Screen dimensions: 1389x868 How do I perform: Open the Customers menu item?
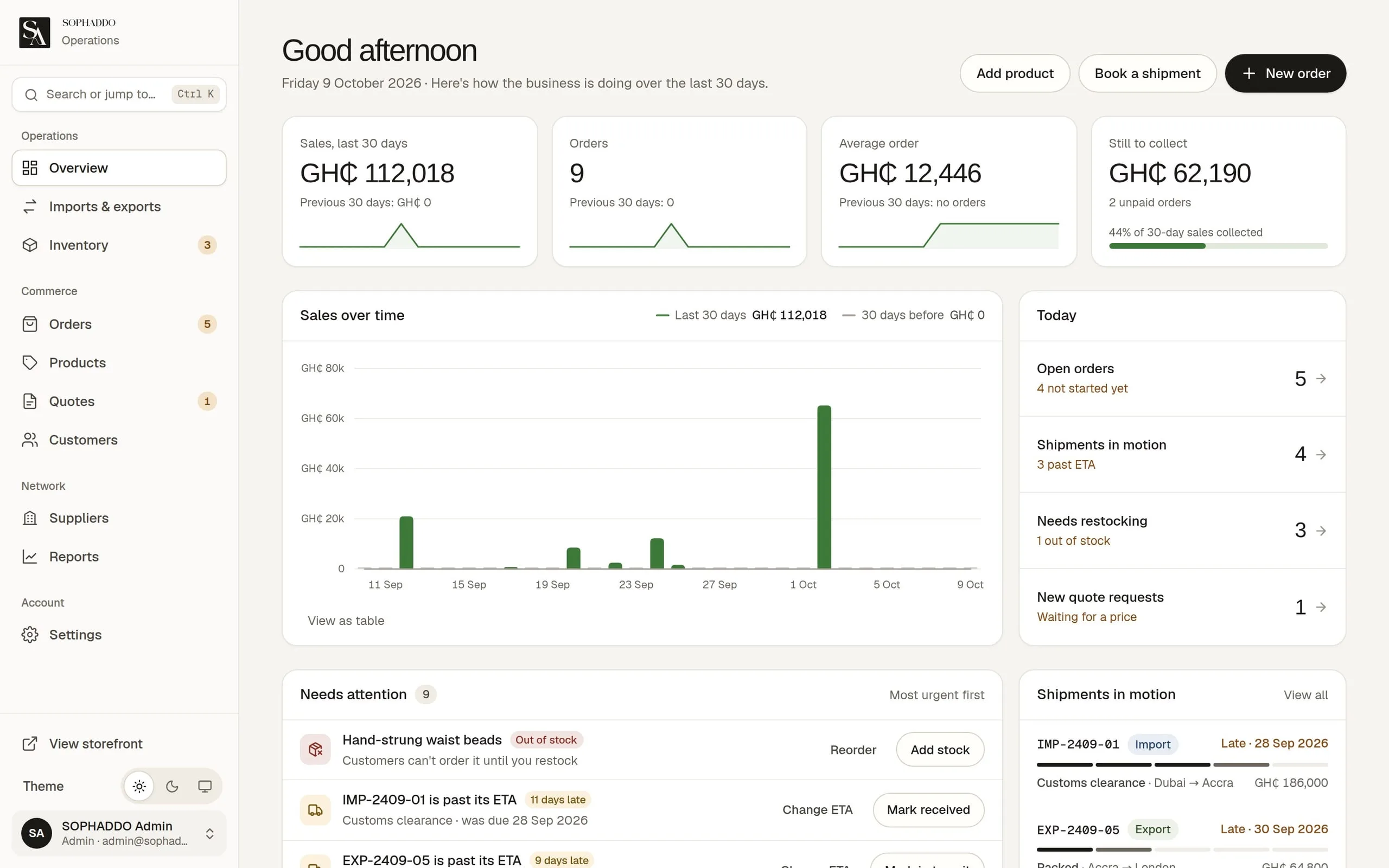[x=119, y=440]
